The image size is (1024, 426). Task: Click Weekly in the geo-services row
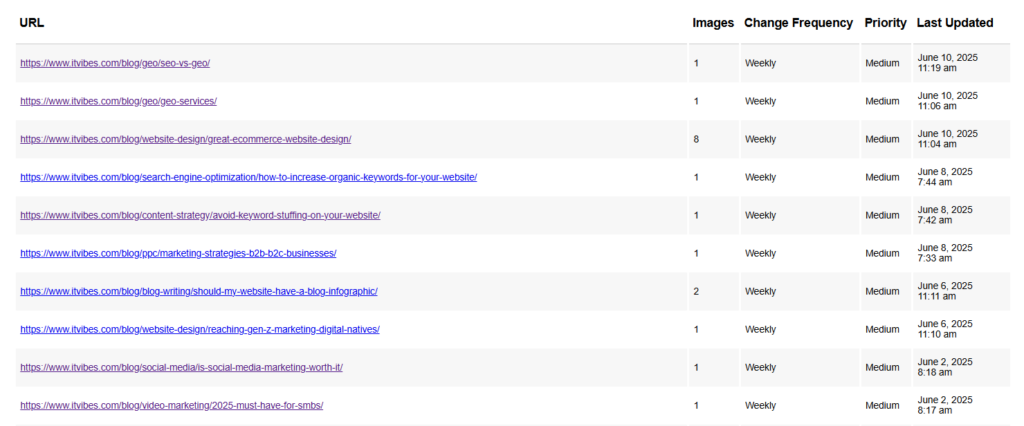pyautogui.click(x=760, y=101)
